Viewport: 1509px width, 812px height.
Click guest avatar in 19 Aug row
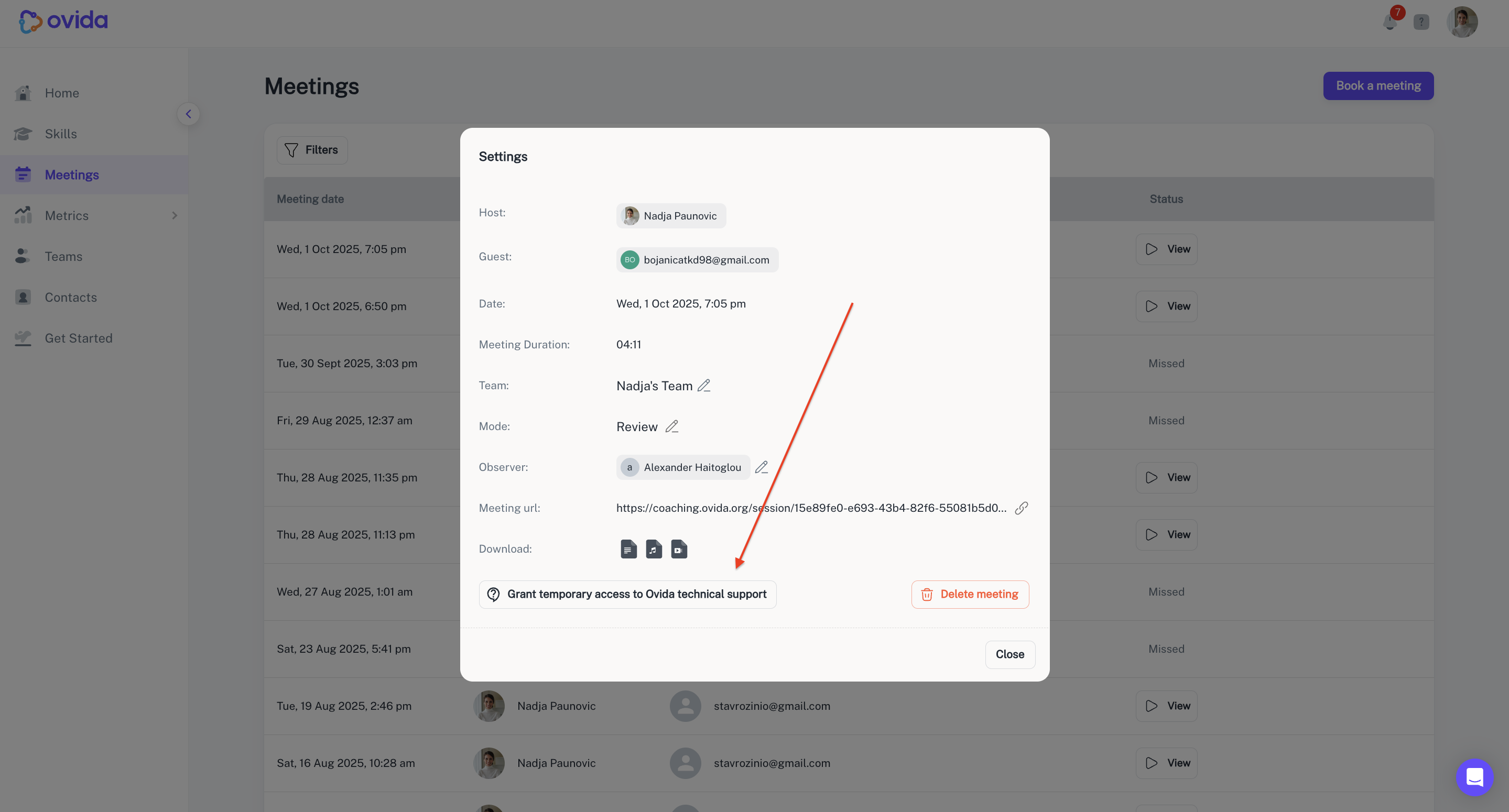[x=686, y=706]
